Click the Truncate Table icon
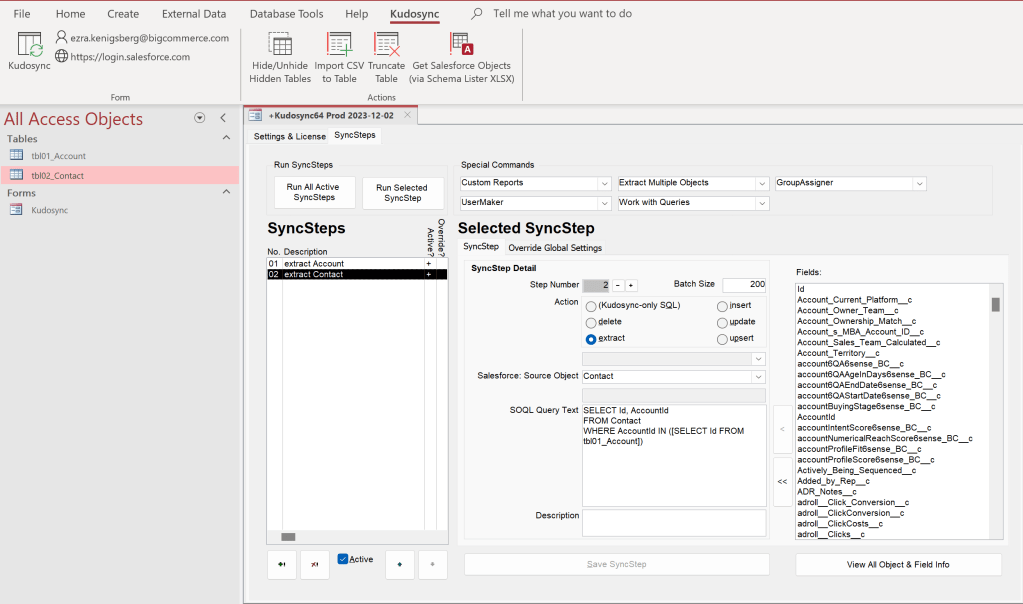 point(386,45)
